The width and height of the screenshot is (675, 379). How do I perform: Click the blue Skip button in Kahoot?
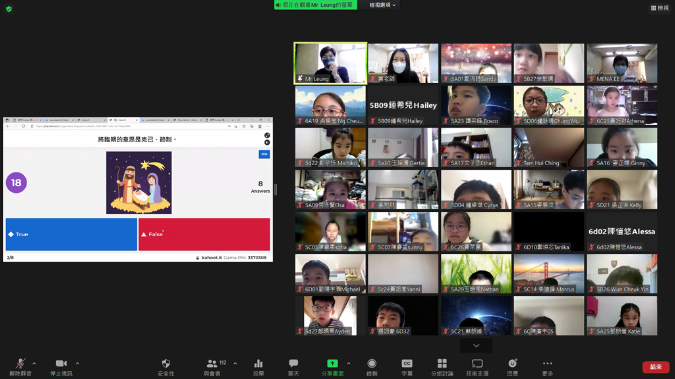click(x=264, y=154)
